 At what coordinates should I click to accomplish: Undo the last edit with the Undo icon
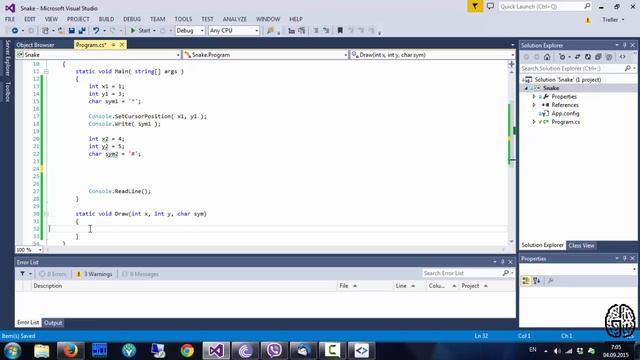[96, 31]
